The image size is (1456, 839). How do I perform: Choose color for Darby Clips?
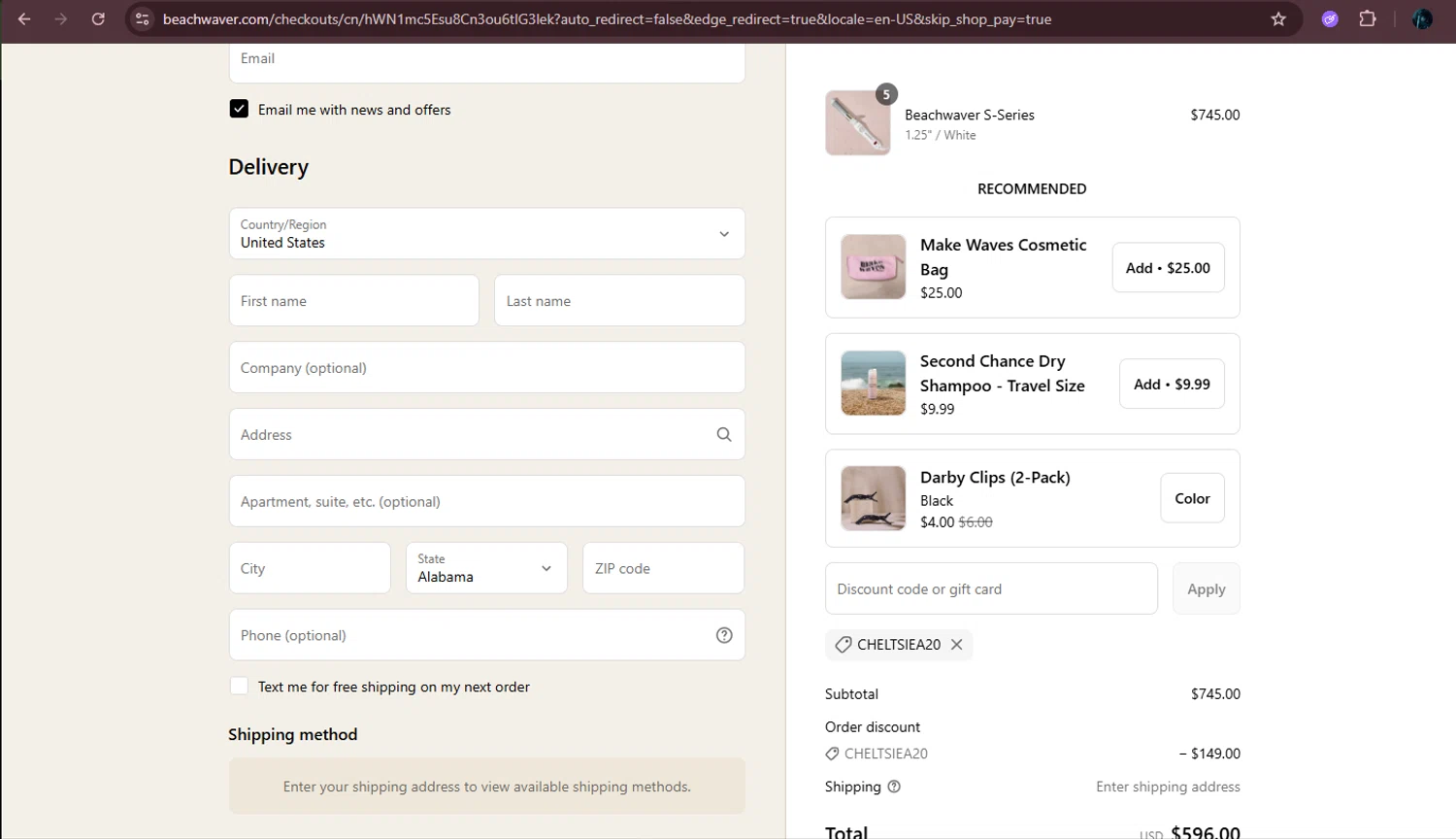[1192, 498]
